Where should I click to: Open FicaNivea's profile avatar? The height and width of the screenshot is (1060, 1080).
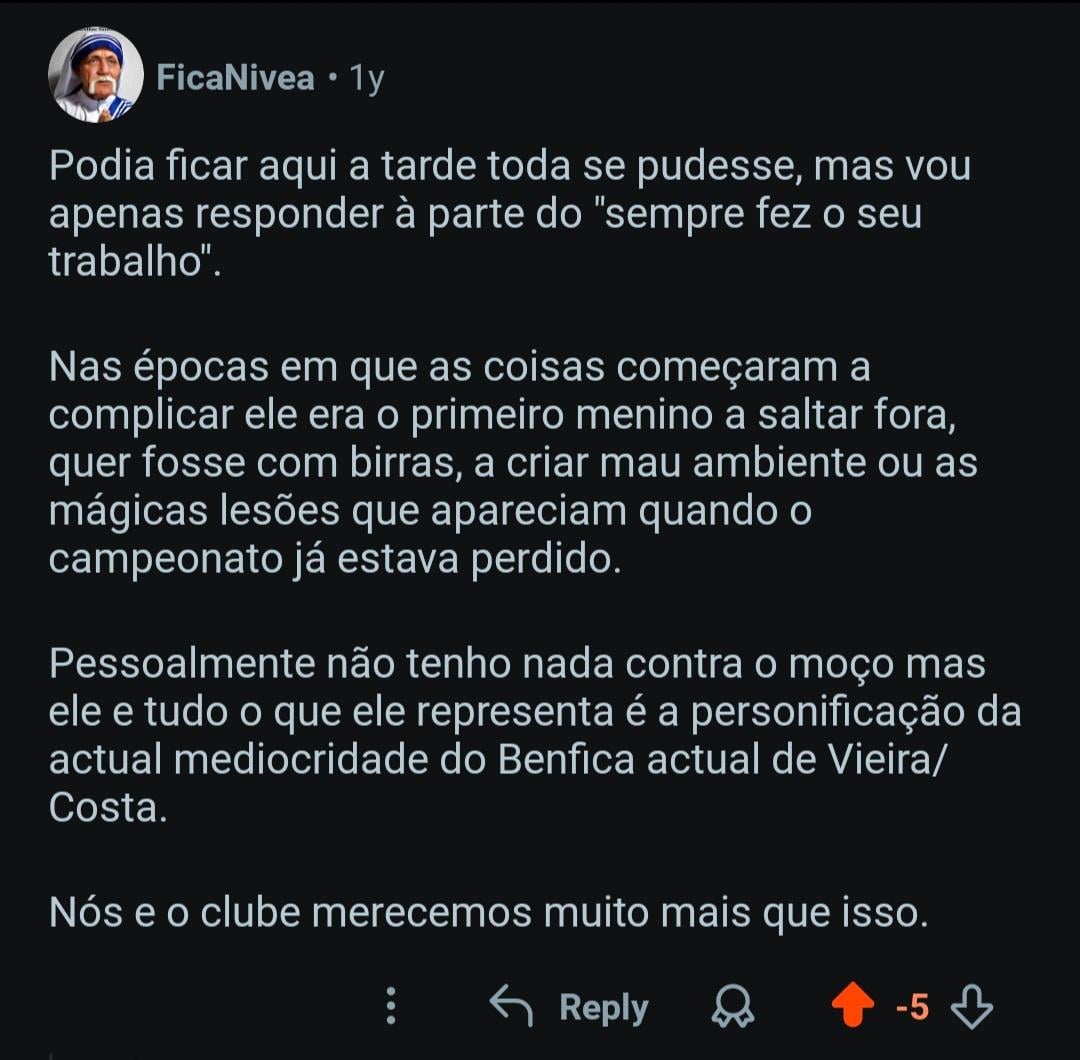coord(96,76)
